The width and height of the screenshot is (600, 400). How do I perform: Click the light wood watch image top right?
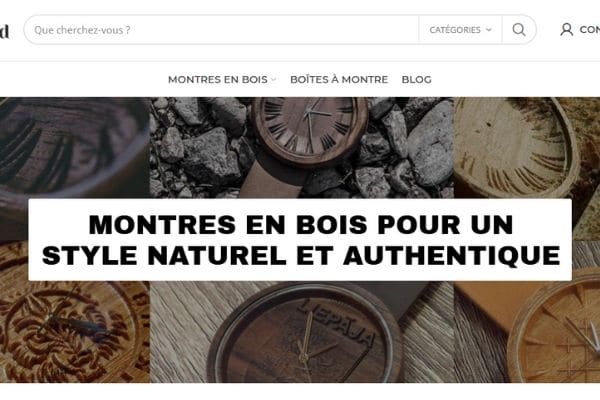point(527,147)
